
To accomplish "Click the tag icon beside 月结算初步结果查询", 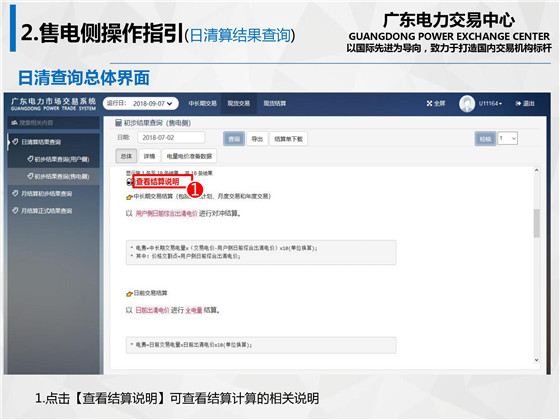I will pos(15,194).
